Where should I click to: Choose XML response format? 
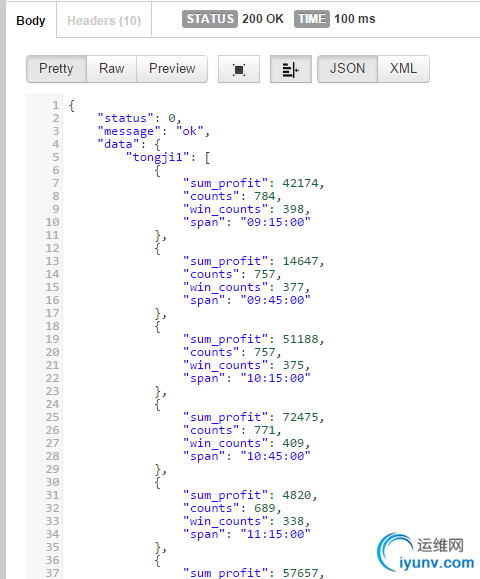403,69
